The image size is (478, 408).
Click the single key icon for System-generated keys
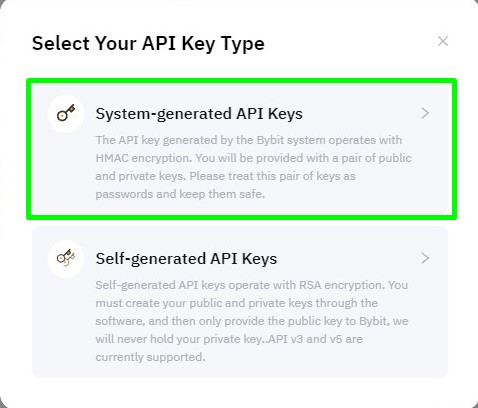click(x=66, y=113)
